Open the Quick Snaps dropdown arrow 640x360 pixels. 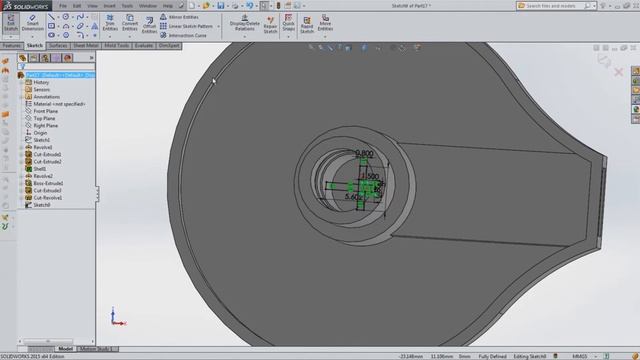coord(288,37)
